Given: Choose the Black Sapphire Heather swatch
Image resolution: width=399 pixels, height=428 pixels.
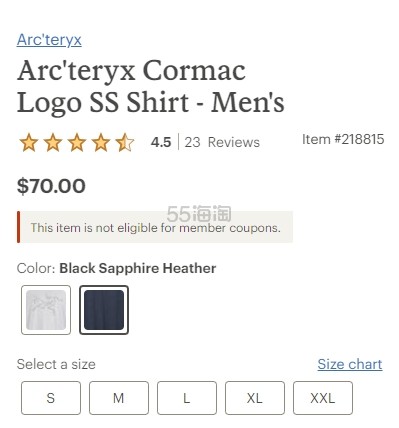Looking at the screenshot, I should [x=104, y=310].
